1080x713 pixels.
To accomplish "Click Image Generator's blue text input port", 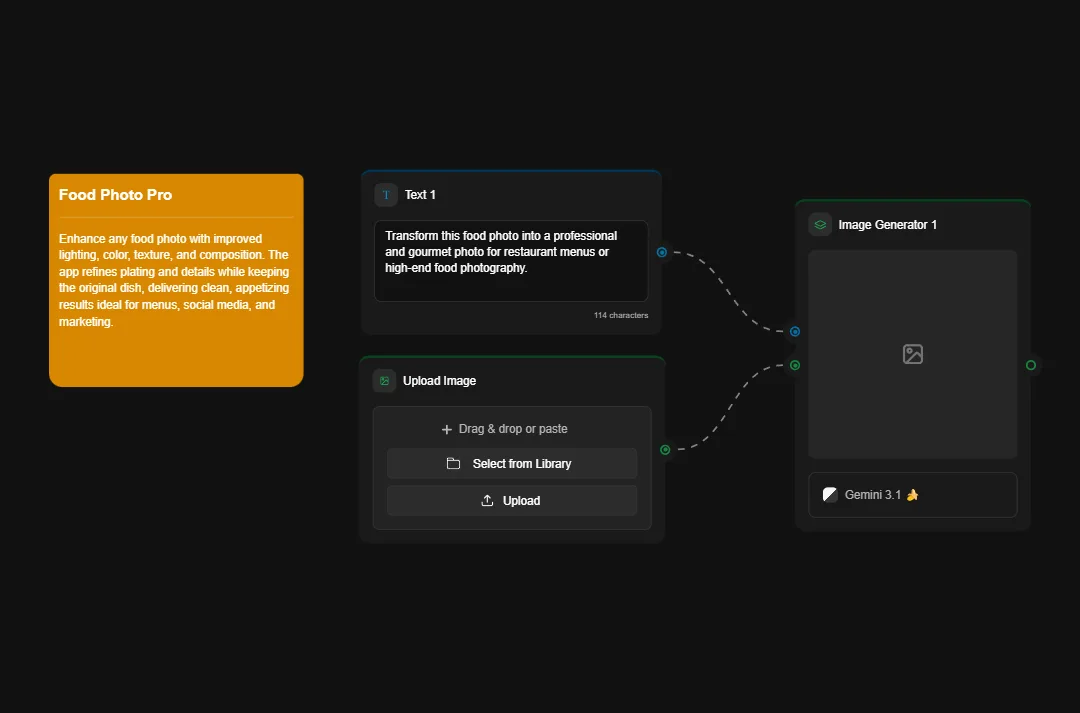I will [795, 331].
